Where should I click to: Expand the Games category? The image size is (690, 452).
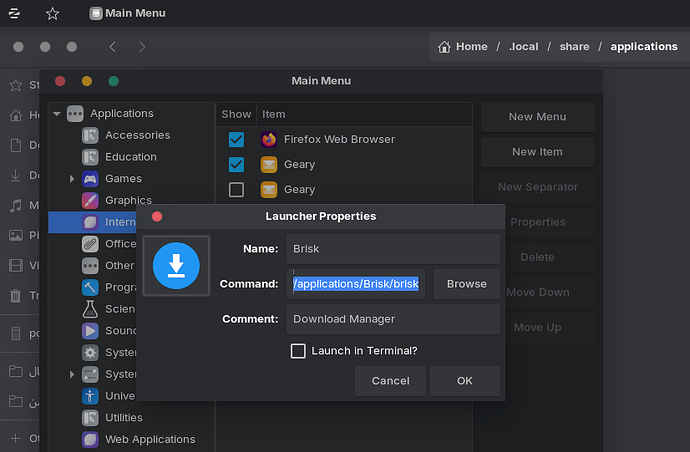coord(72,179)
